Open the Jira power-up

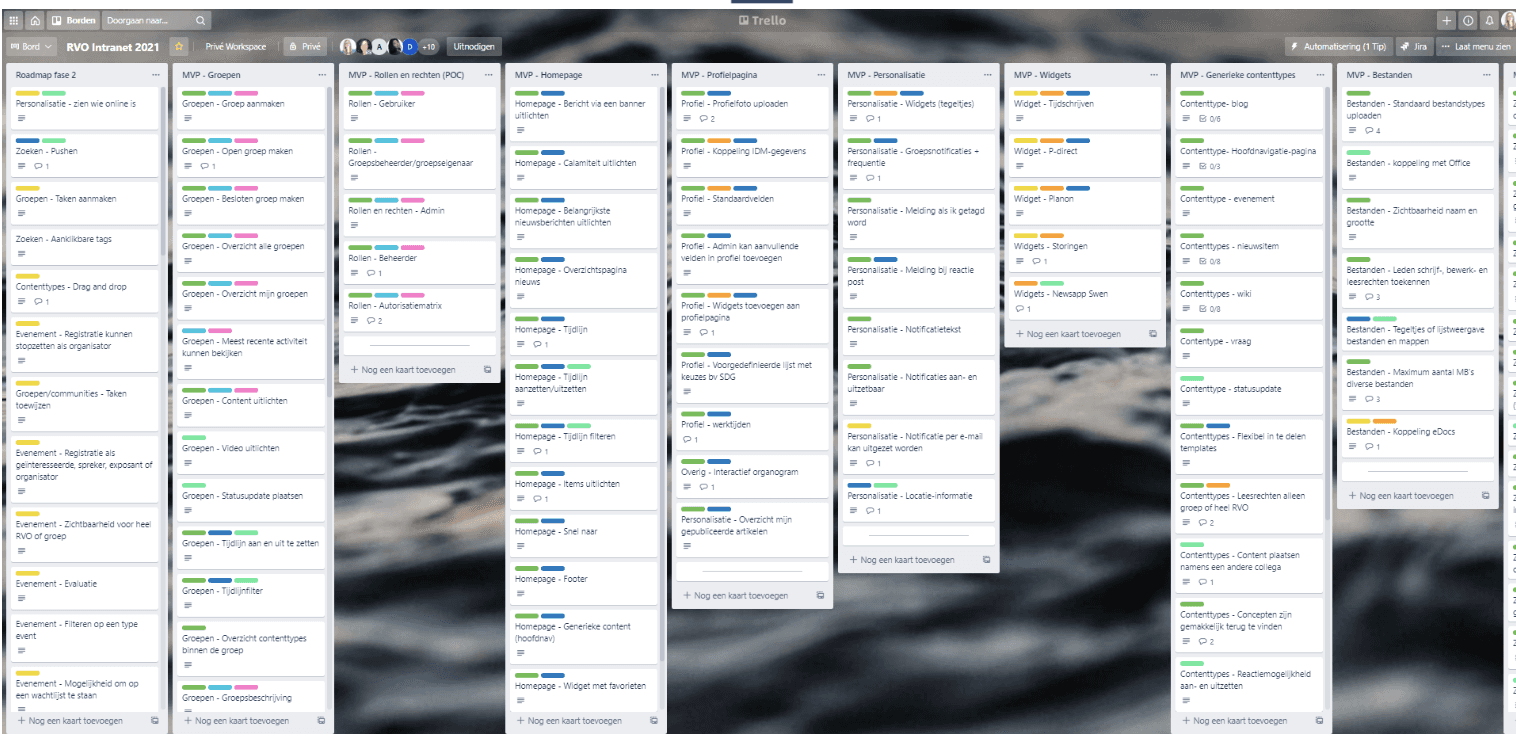pyautogui.click(x=1414, y=46)
